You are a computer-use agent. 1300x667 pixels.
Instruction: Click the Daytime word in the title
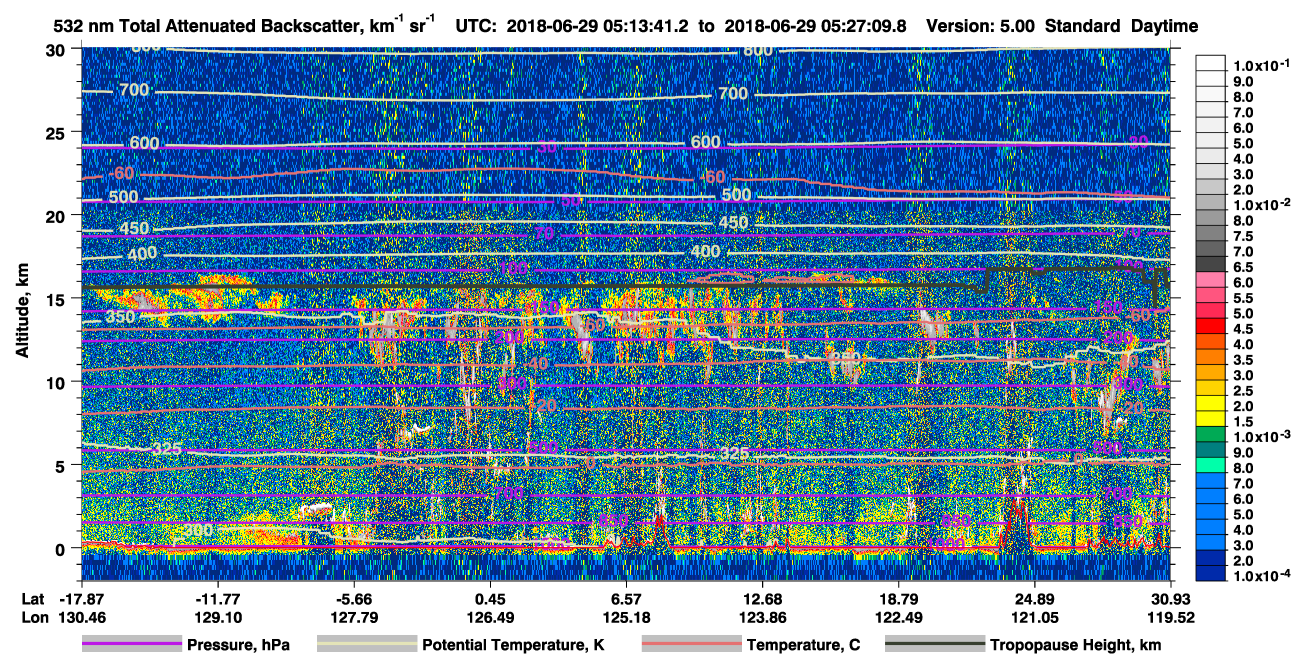point(1165,26)
